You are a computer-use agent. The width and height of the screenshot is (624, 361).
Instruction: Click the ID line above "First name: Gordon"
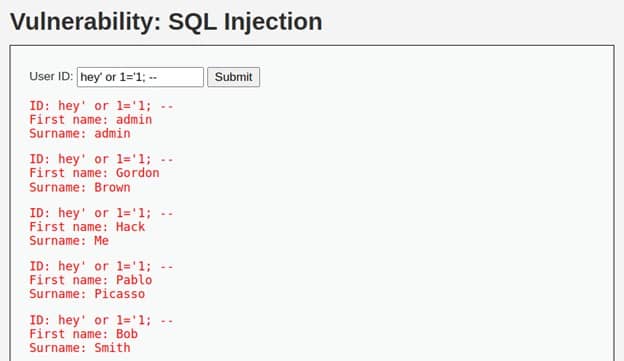click(x=101, y=159)
